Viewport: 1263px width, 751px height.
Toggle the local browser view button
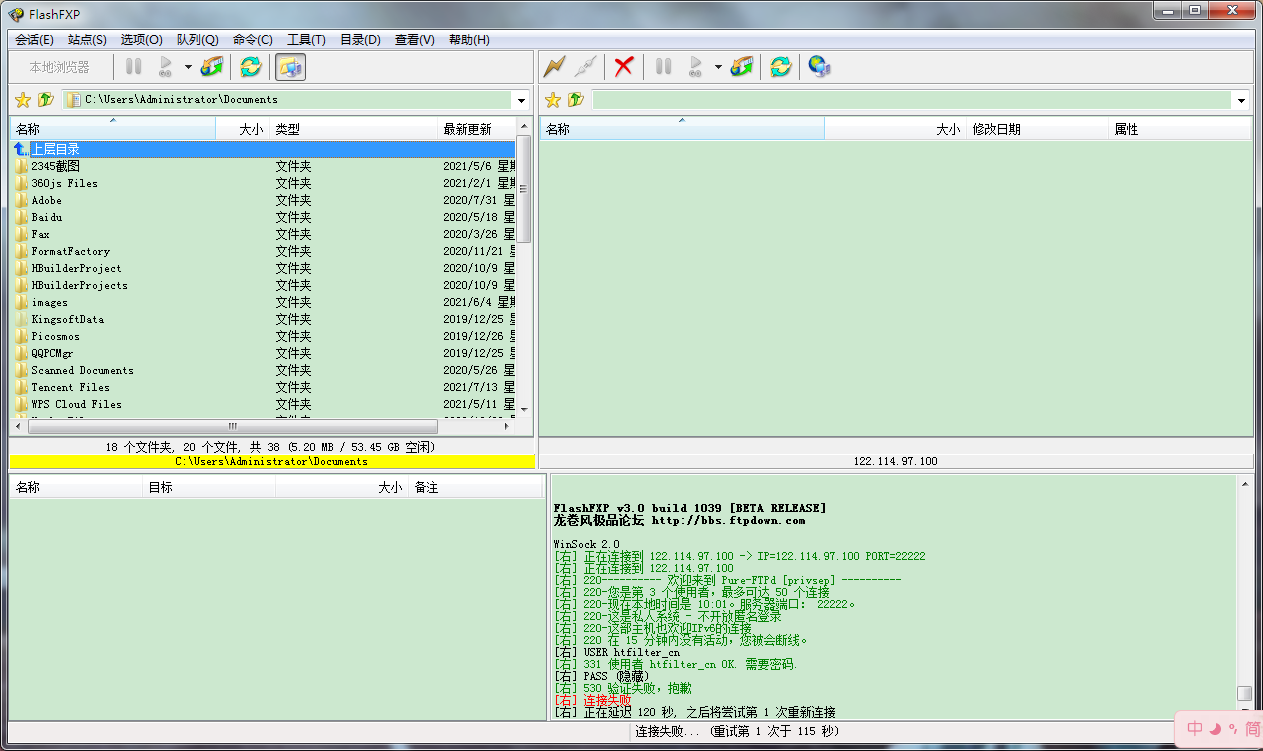tap(290, 67)
